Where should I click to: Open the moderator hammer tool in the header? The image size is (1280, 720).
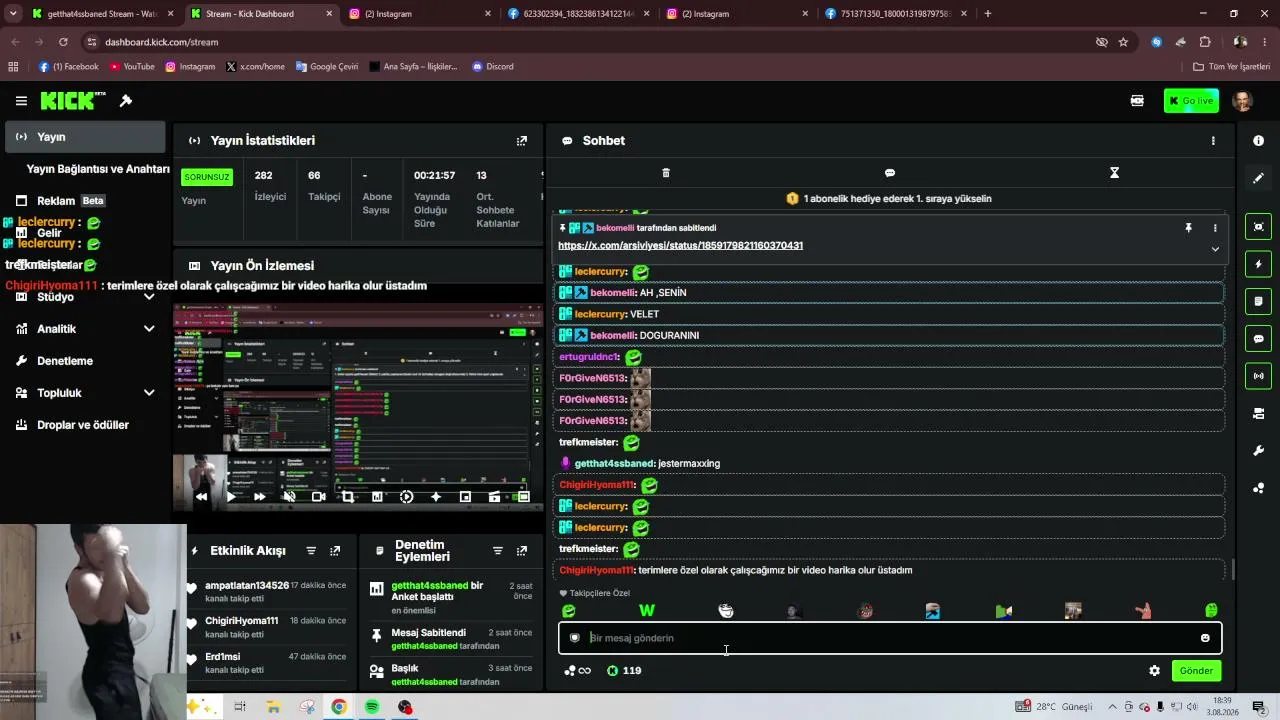(x=126, y=101)
